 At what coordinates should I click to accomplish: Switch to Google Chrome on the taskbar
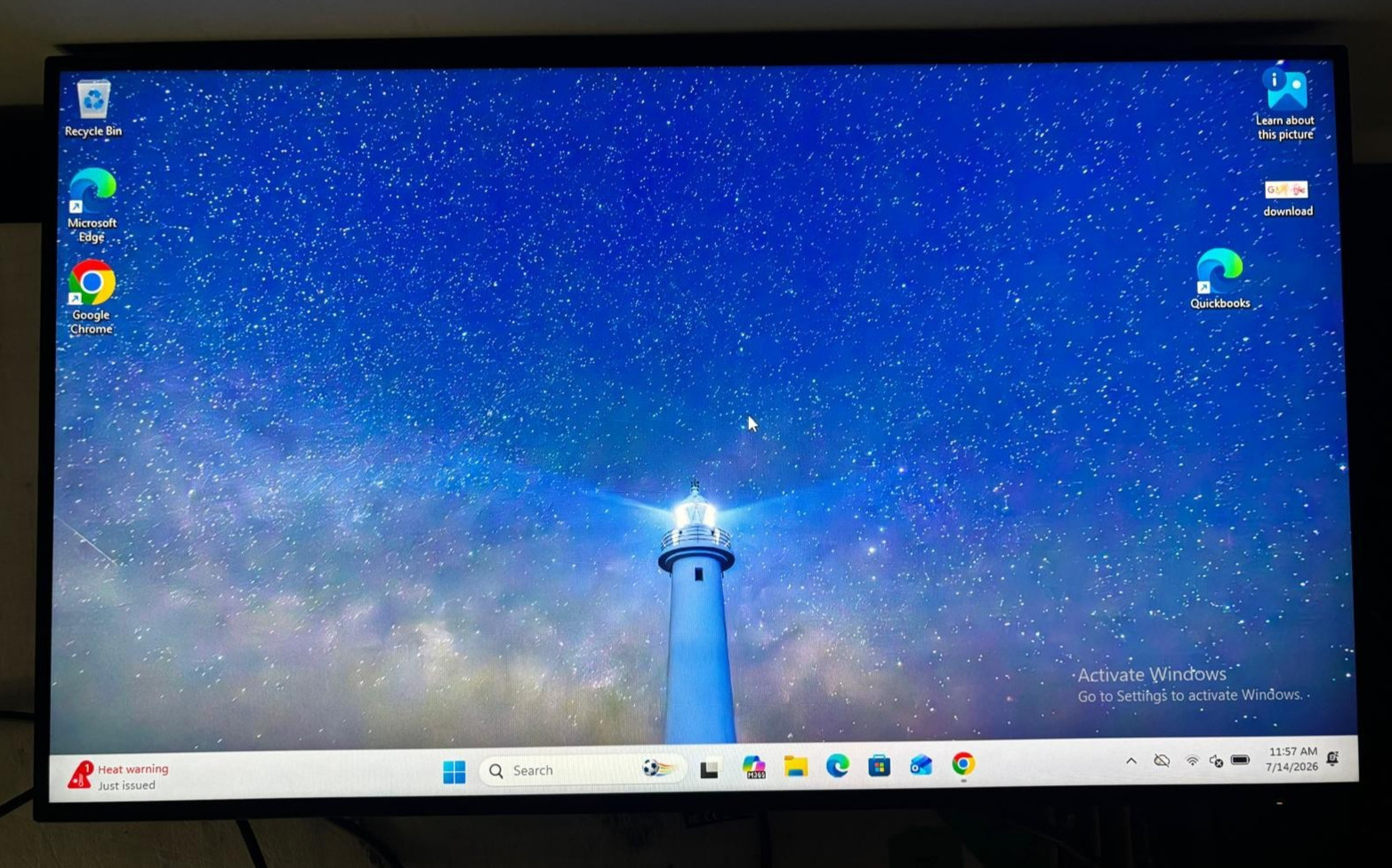click(x=962, y=764)
